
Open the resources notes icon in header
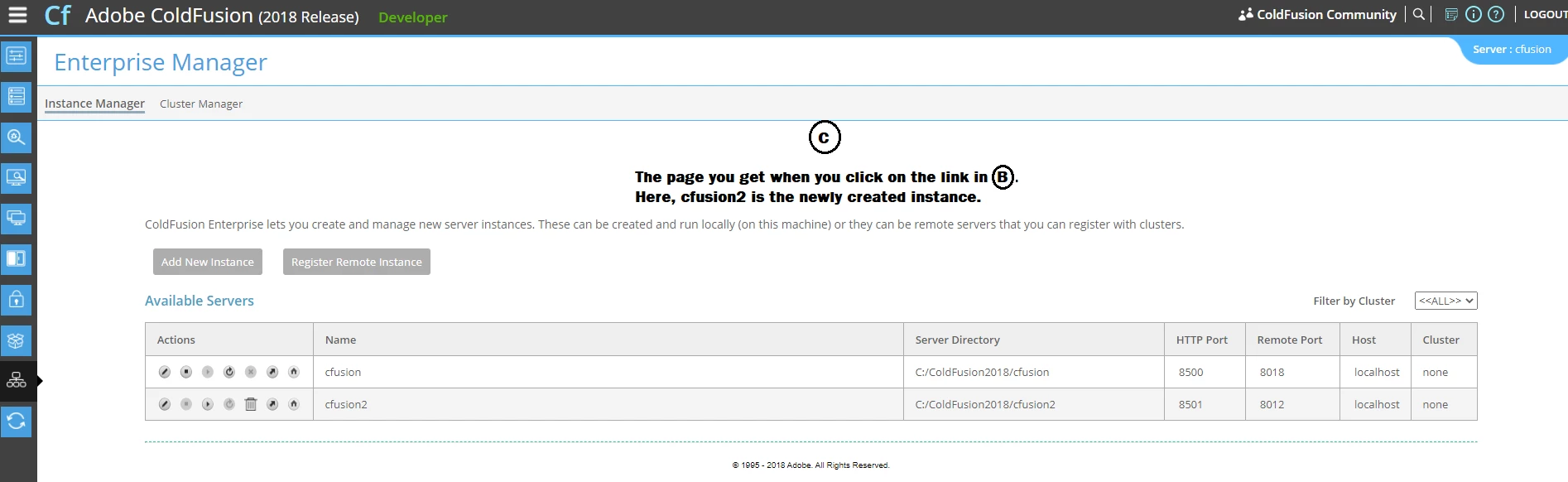point(1451,14)
